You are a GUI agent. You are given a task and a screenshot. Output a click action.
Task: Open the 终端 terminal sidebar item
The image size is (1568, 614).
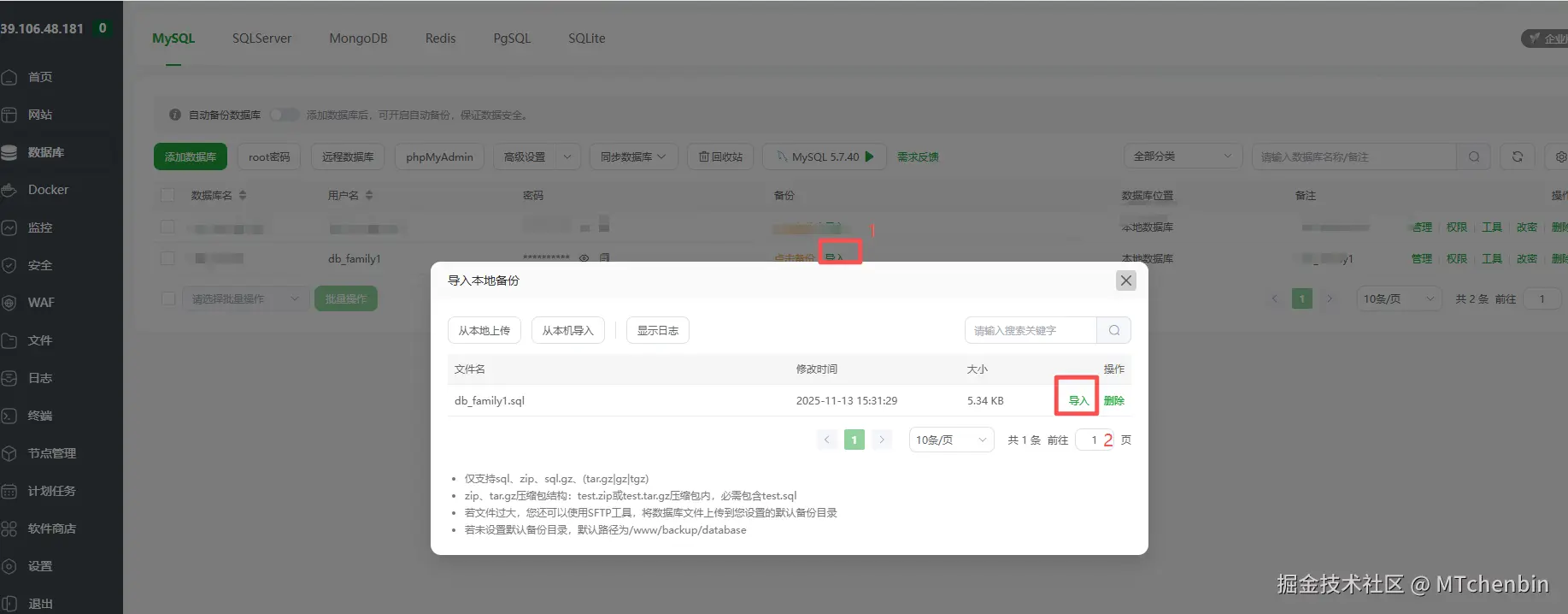(40, 416)
